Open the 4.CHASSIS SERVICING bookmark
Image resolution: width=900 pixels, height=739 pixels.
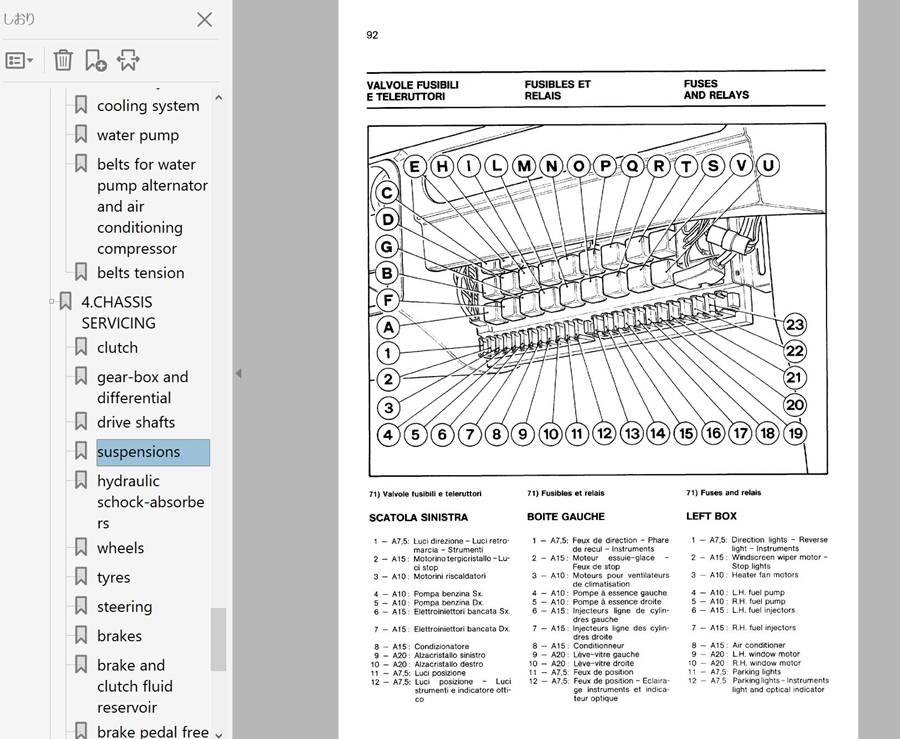point(118,313)
